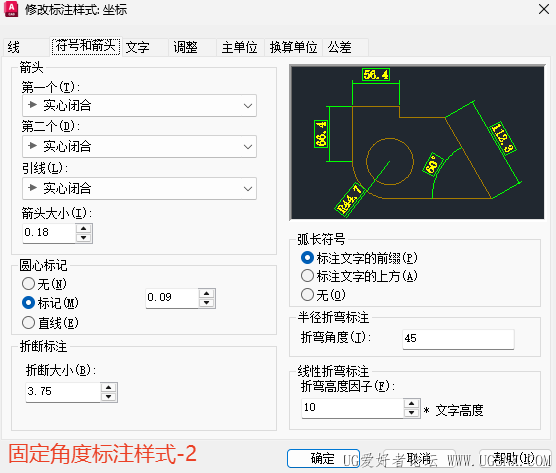Select 标记(M) center mark option
The image size is (556, 473).
(50, 303)
